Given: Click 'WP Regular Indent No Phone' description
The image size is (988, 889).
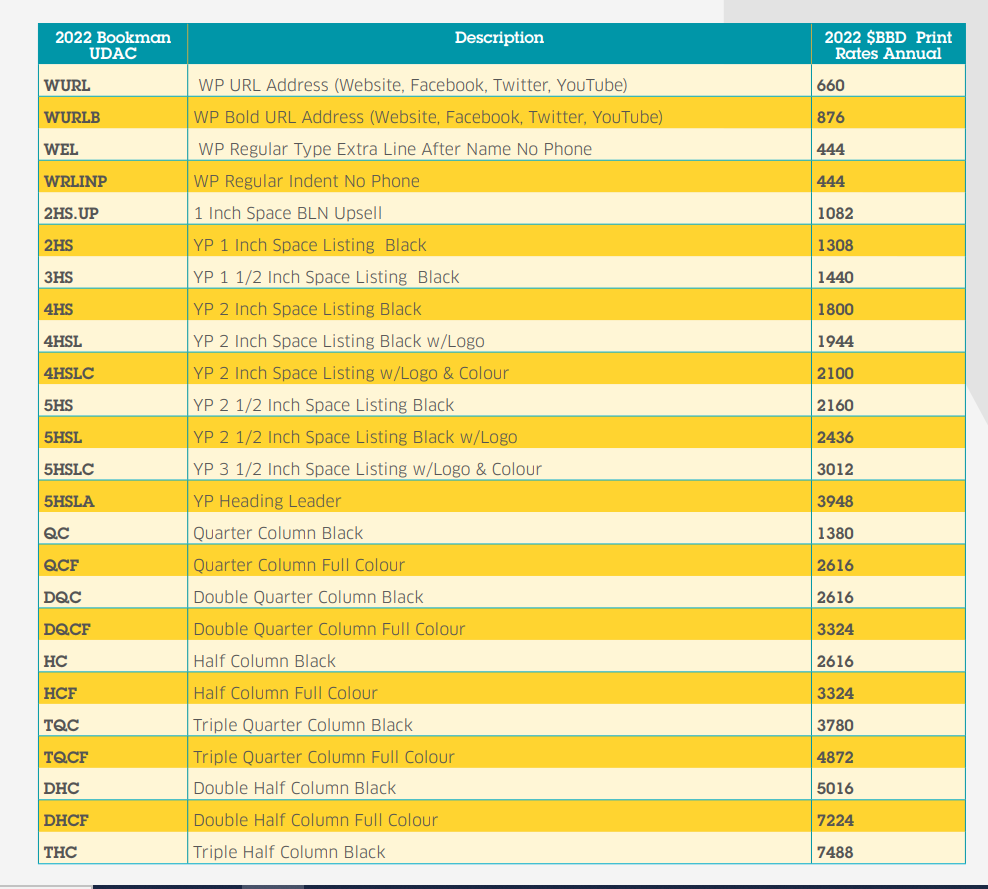Looking at the screenshot, I should point(306,181).
